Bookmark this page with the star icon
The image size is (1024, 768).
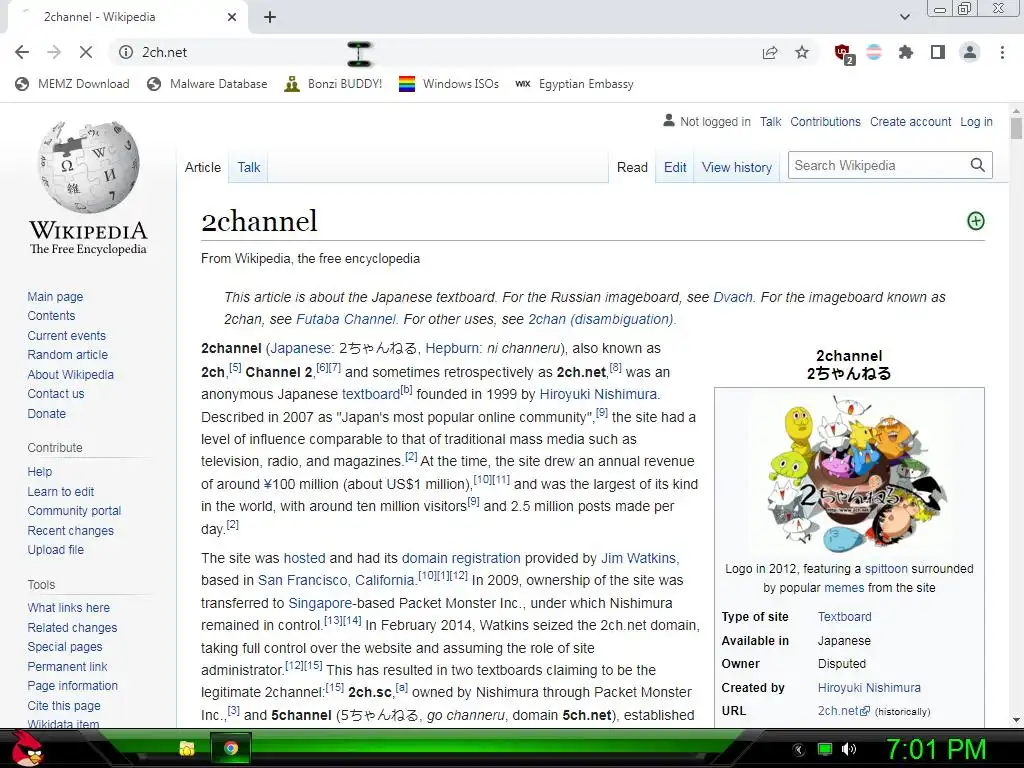pyautogui.click(x=802, y=52)
